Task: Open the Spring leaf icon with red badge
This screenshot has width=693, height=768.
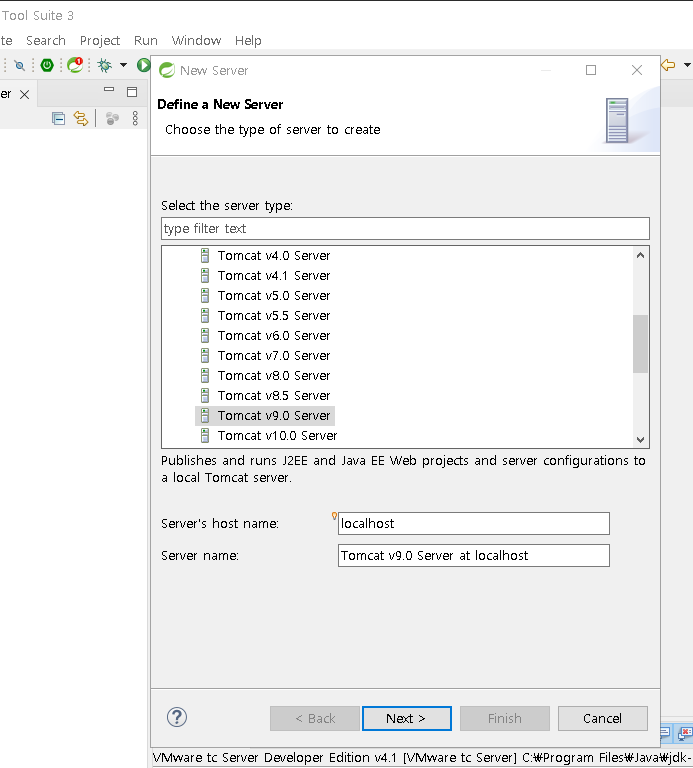Action: [75, 65]
